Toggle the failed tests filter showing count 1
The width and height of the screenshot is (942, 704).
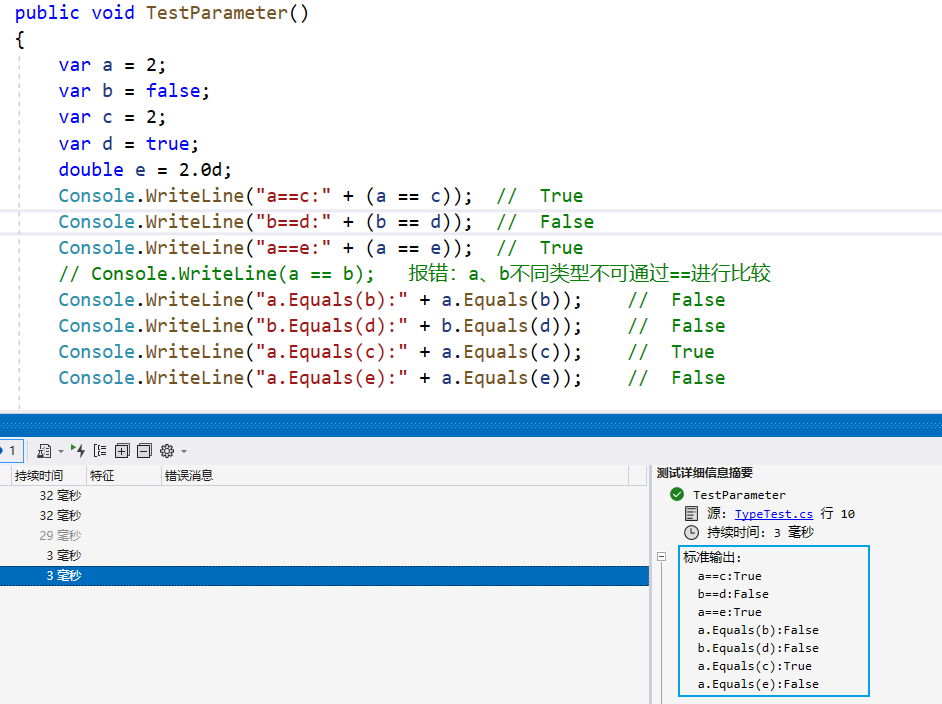click(x=9, y=451)
